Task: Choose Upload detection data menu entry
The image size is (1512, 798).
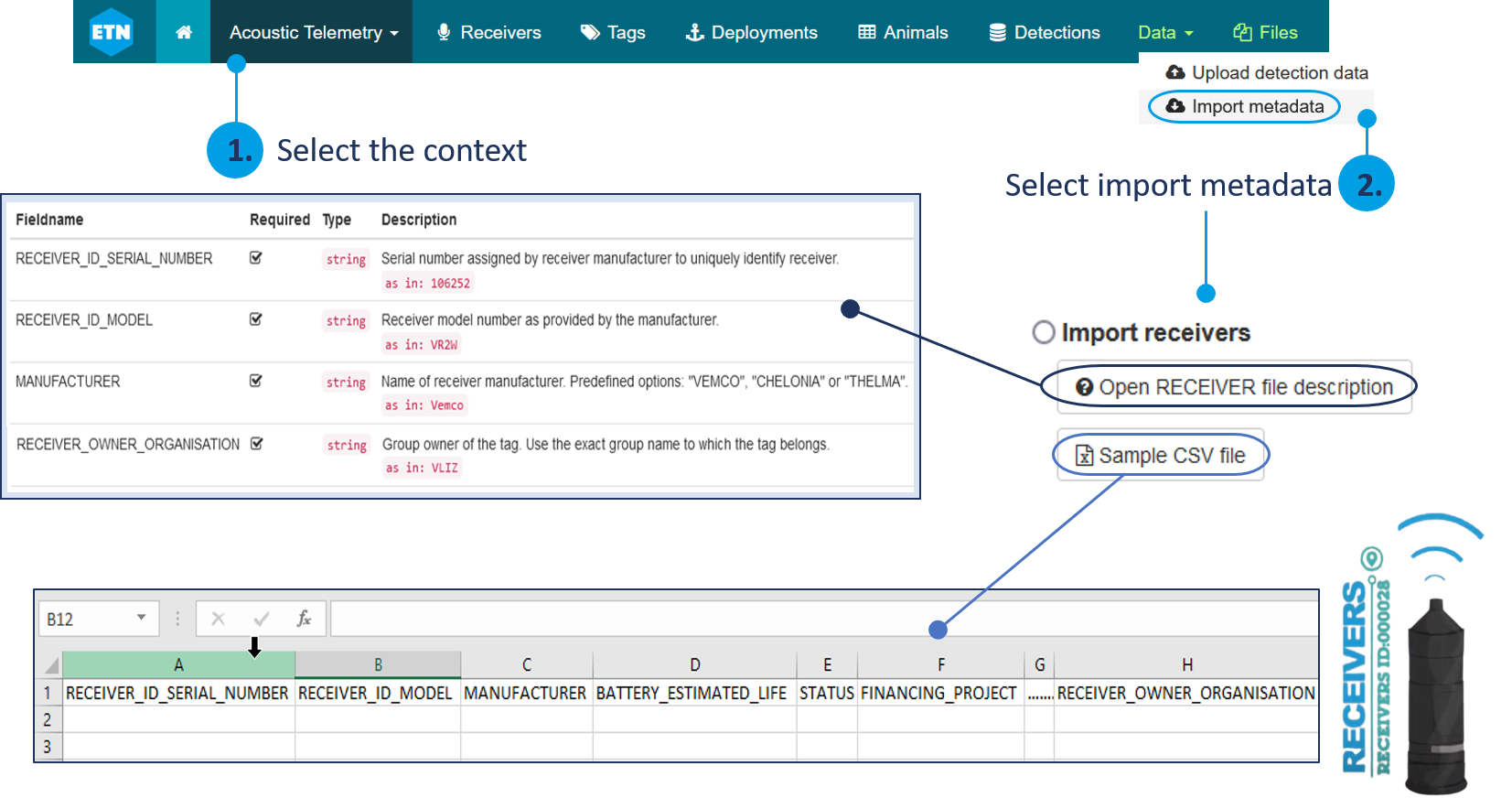Action: coord(1267,72)
